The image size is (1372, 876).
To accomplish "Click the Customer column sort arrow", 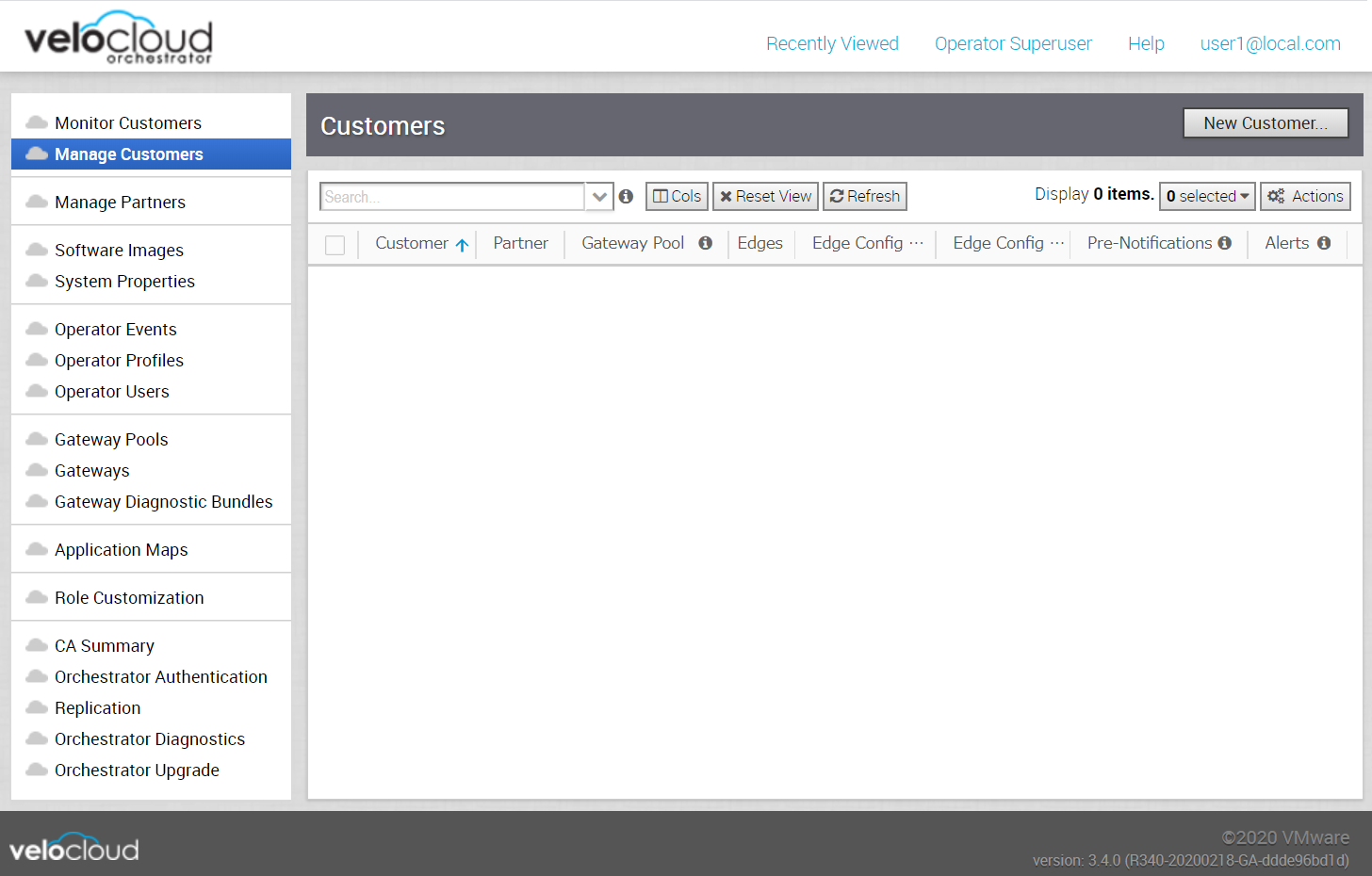I will pos(462,245).
